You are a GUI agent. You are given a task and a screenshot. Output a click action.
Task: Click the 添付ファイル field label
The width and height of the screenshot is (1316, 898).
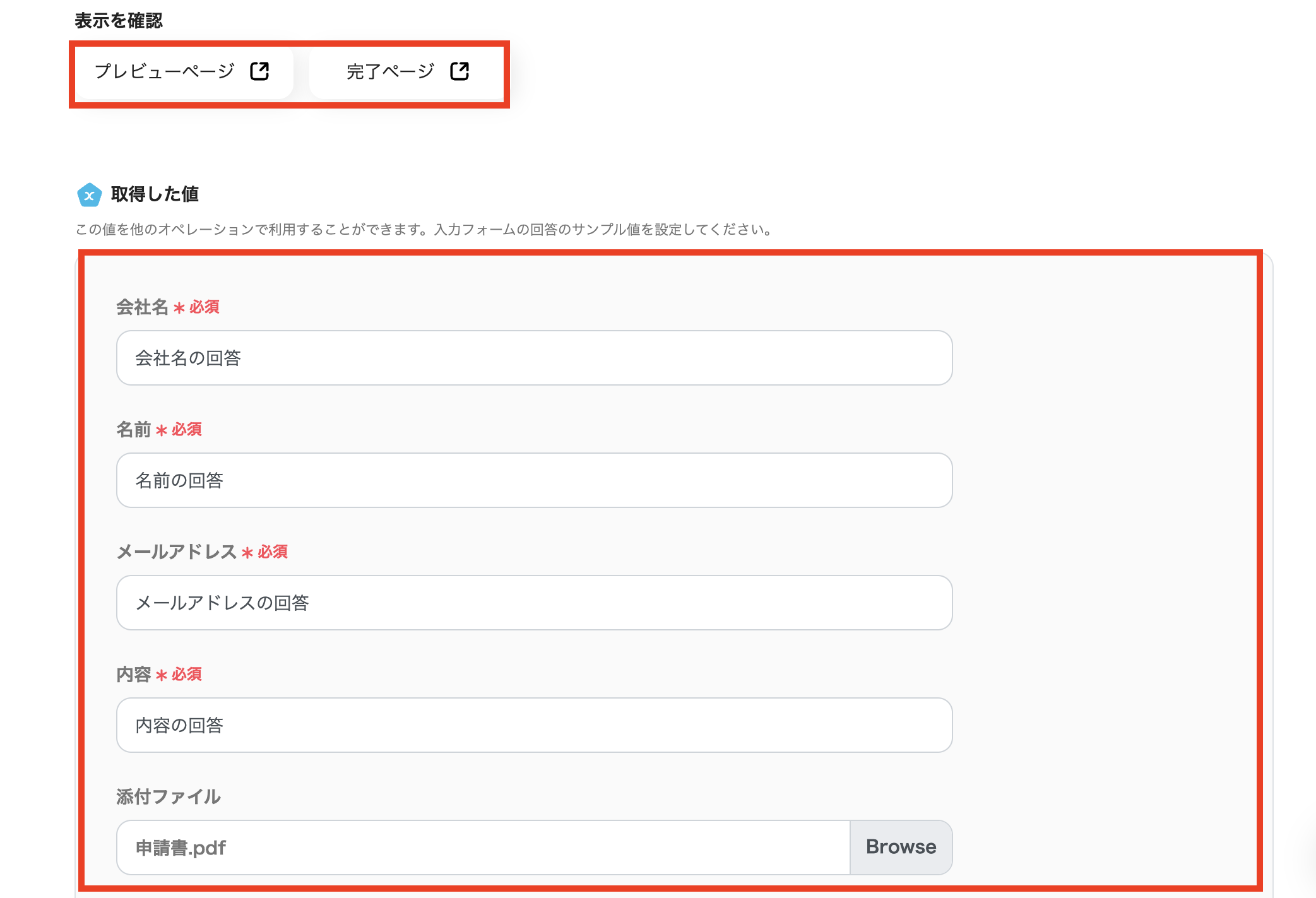(x=169, y=797)
